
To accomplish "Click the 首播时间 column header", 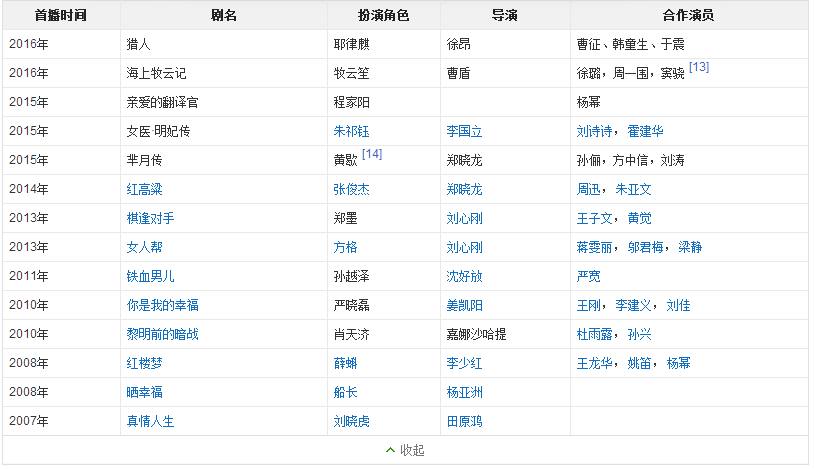I will [61, 16].
